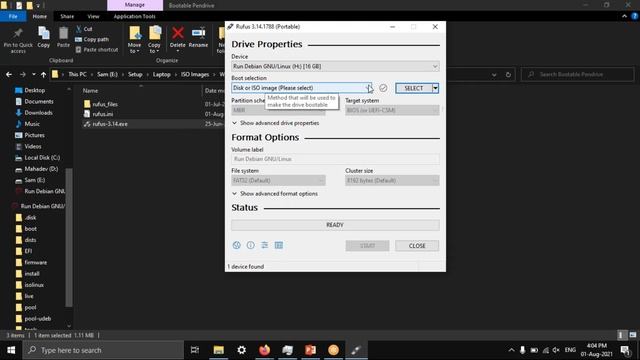
Task: Click Paste shortcut in ribbon
Action: 97,50
